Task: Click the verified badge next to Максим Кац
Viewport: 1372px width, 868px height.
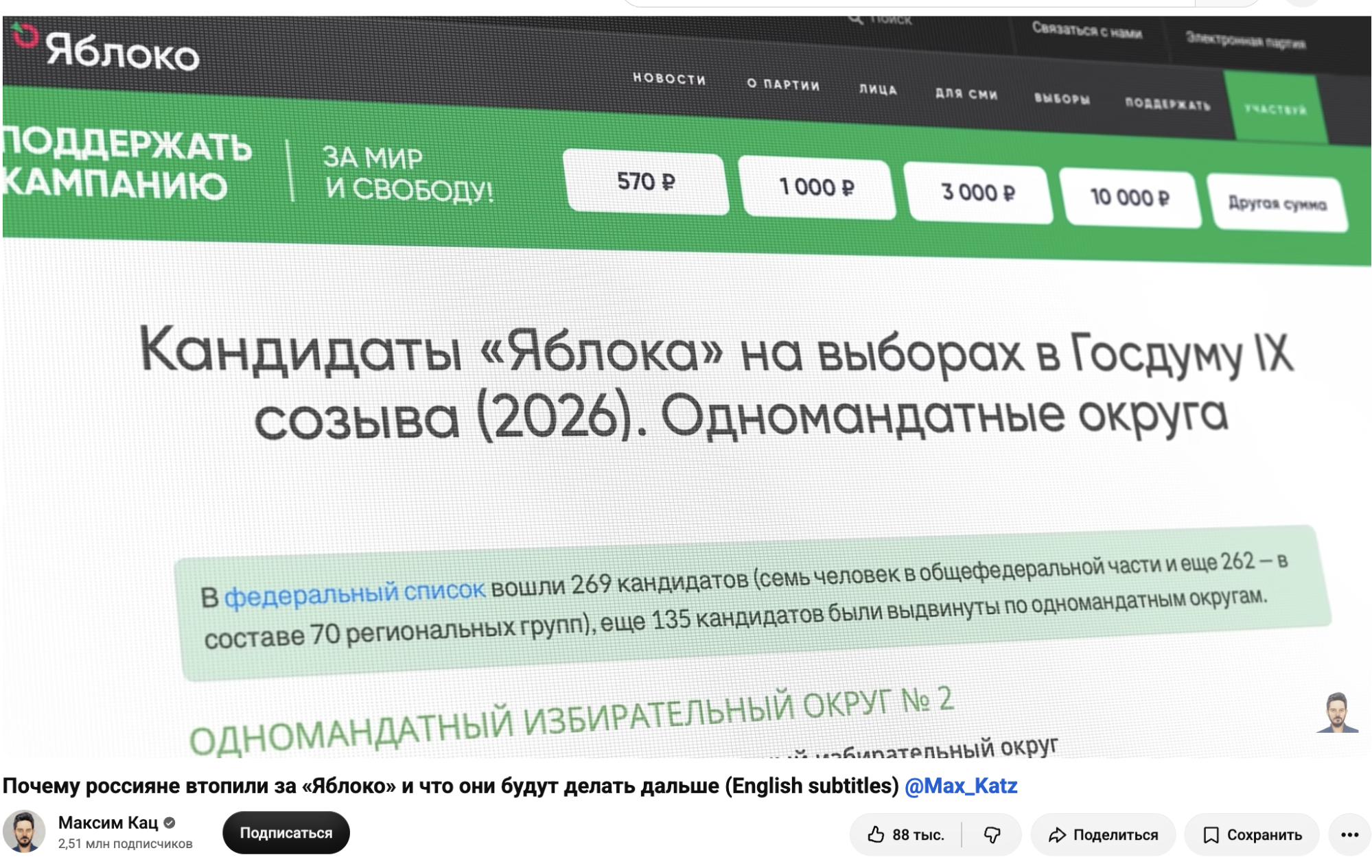Action: click(x=170, y=823)
